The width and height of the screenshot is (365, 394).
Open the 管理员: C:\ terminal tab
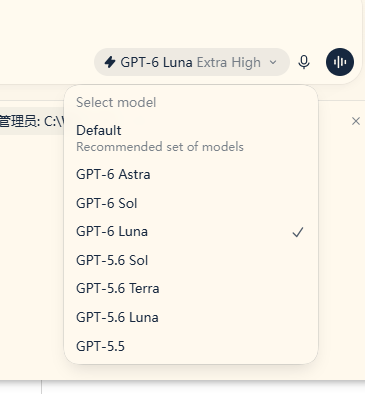click(x=32, y=121)
